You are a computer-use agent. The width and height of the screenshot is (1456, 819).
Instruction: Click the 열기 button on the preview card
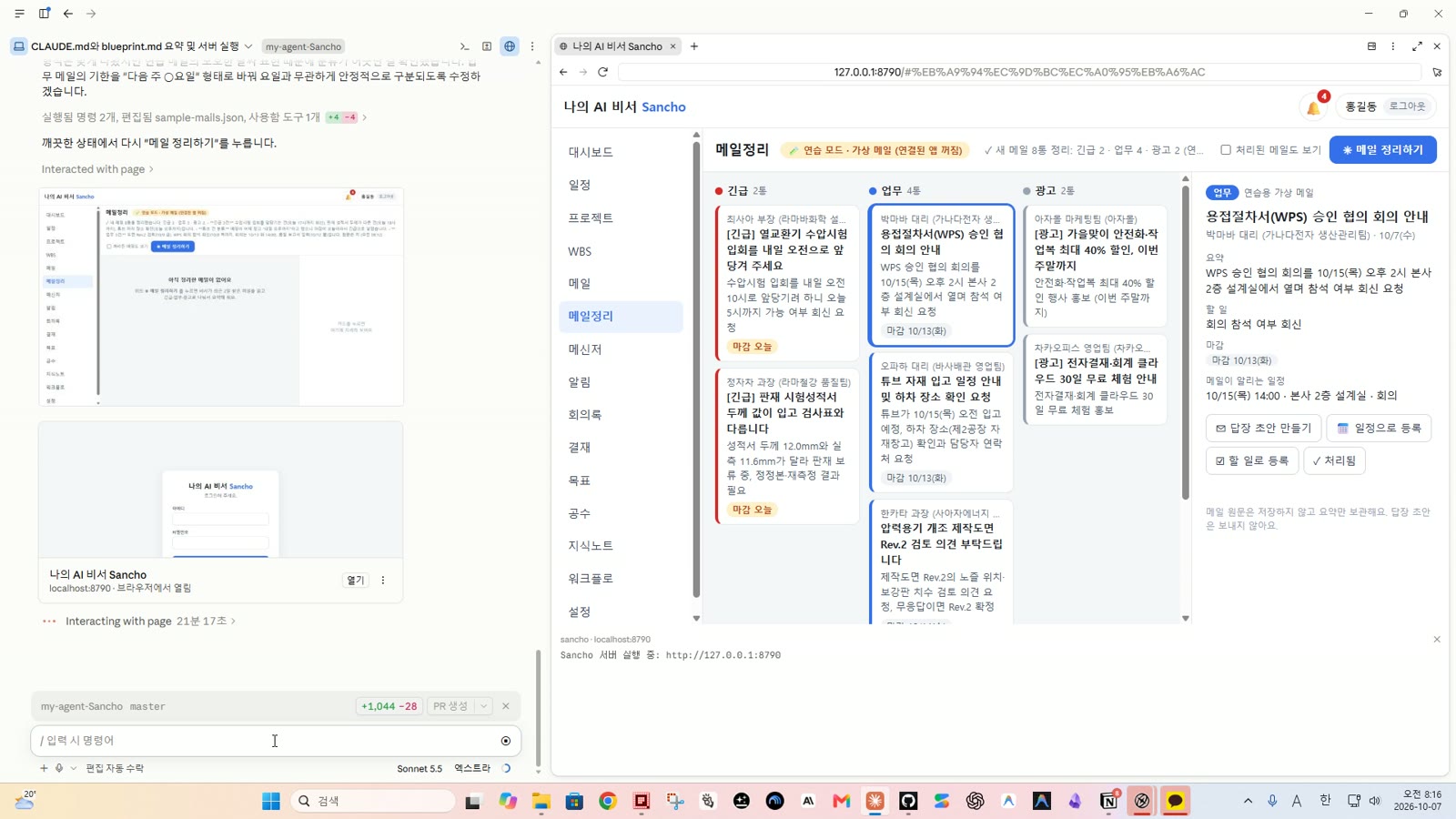click(356, 581)
